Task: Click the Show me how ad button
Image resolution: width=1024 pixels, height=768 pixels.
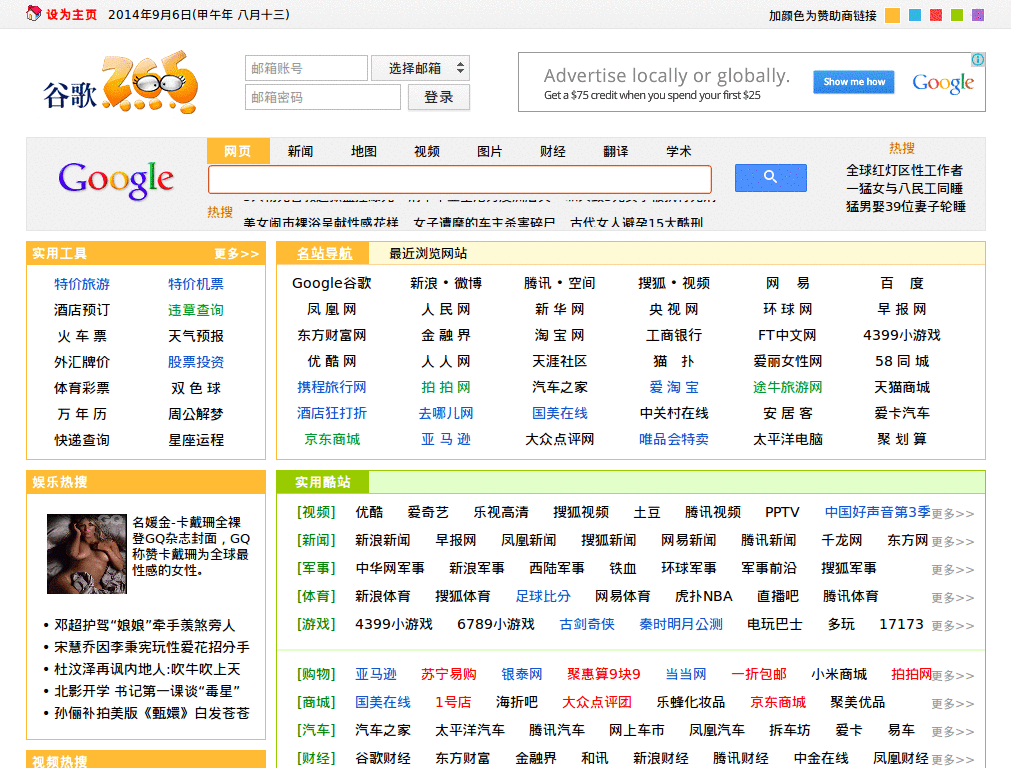Action: point(854,82)
